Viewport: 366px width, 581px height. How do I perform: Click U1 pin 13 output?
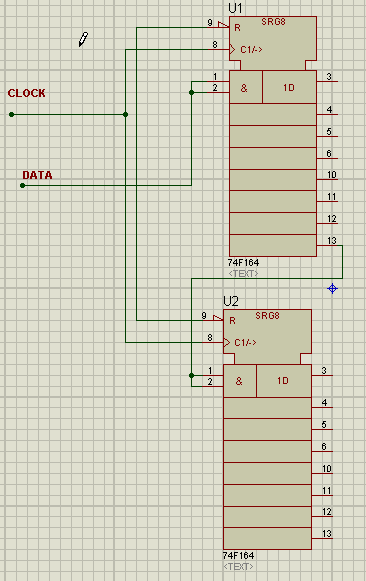click(327, 245)
